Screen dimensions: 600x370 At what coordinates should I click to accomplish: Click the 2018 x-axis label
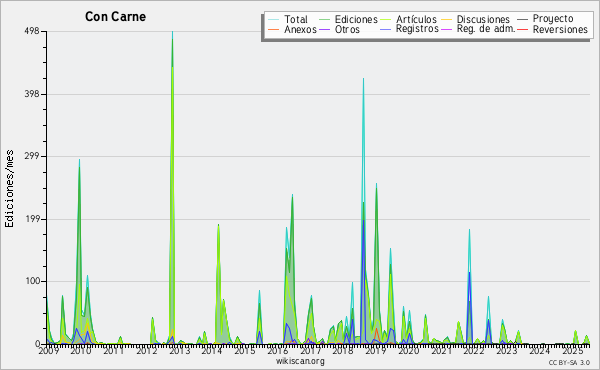pos(343,351)
